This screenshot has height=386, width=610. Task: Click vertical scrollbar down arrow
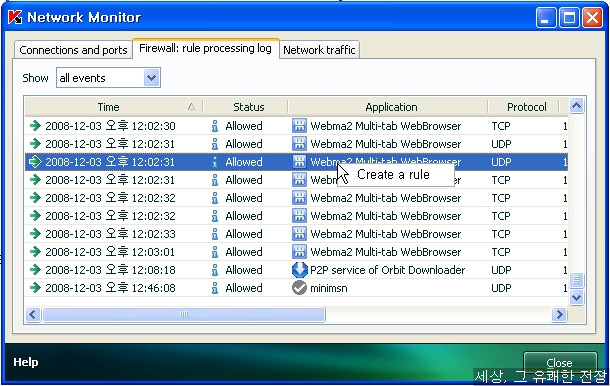[x=576, y=298]
